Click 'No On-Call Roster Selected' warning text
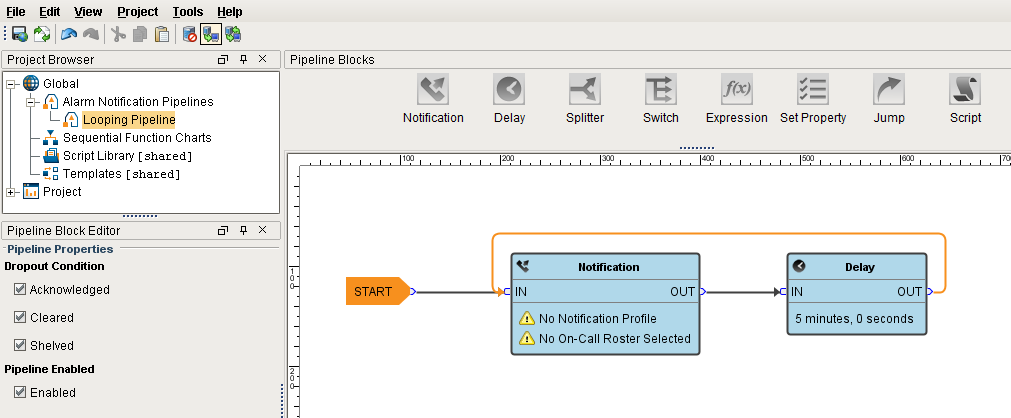 (x=615, y=338)
